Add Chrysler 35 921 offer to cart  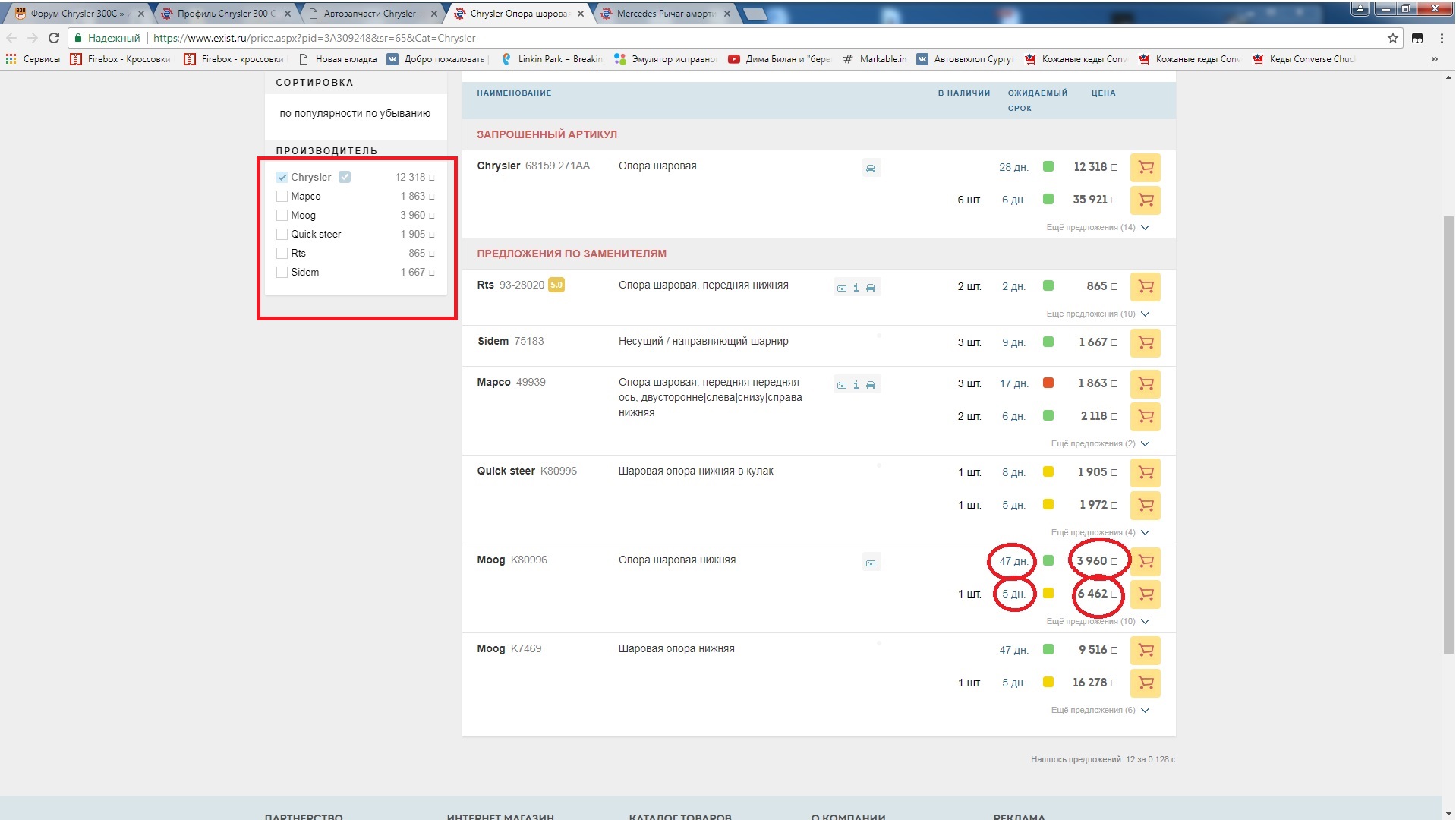pyautogui.click(x=1146, y=200)
